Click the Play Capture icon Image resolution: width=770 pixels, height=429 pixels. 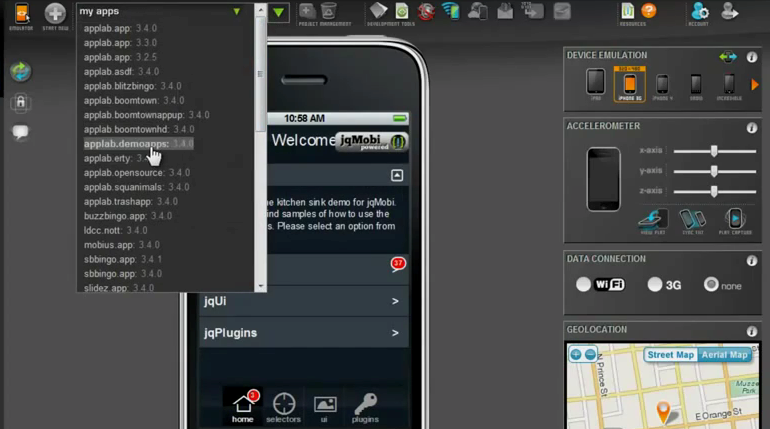click(x=735, y=219)
